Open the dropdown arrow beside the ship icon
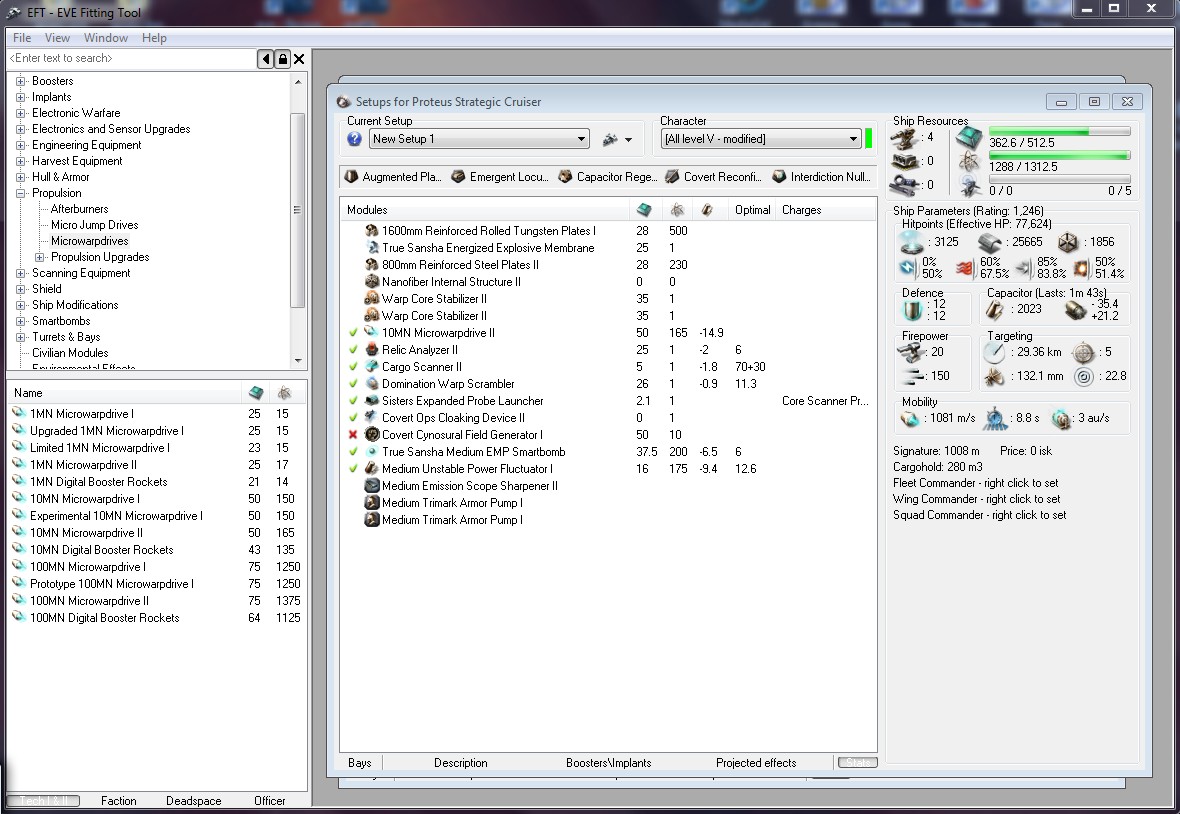This screenshot has width=1180, height=814. pos(628,140)
